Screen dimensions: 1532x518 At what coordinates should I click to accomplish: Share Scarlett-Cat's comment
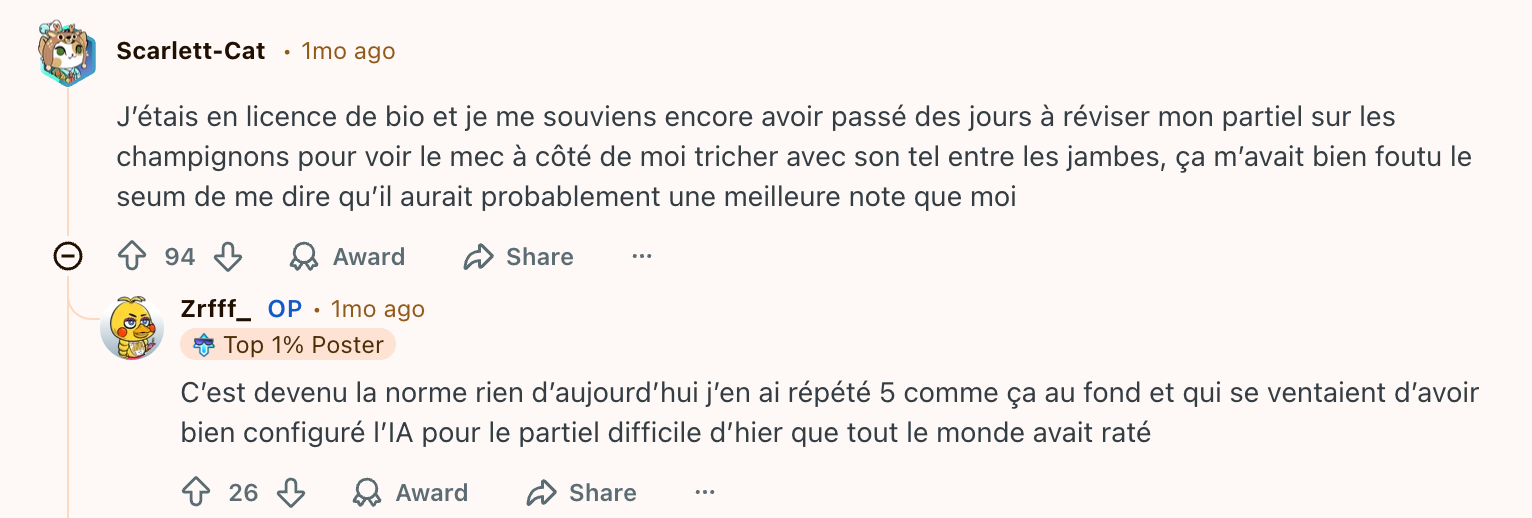(x=518, y=257)
